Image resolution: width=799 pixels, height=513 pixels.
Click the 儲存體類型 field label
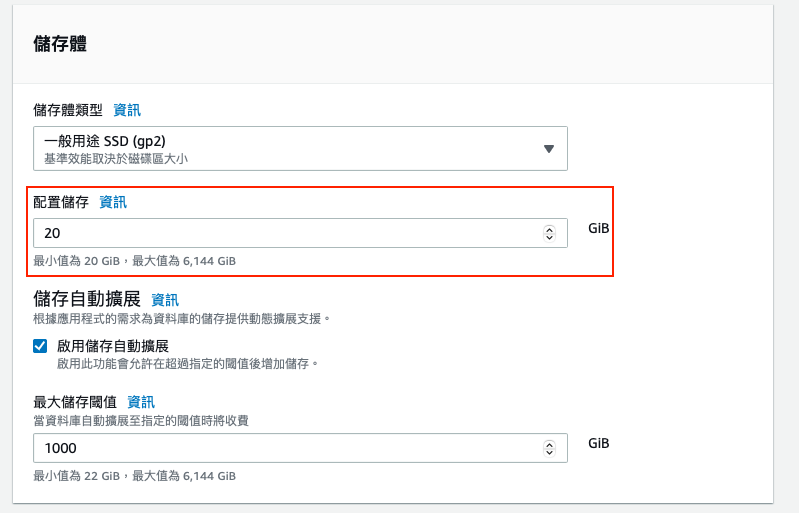(x=68, y=110)
